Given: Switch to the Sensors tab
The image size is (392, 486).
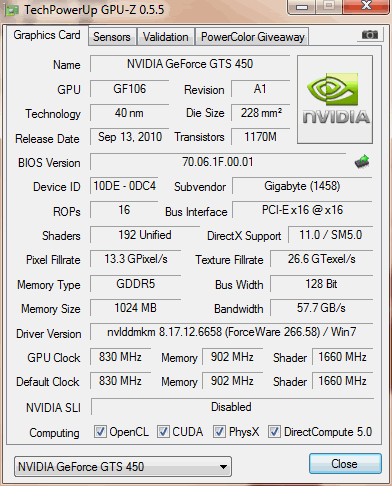Looking at the screenshot, I should (x=112, y=37).
